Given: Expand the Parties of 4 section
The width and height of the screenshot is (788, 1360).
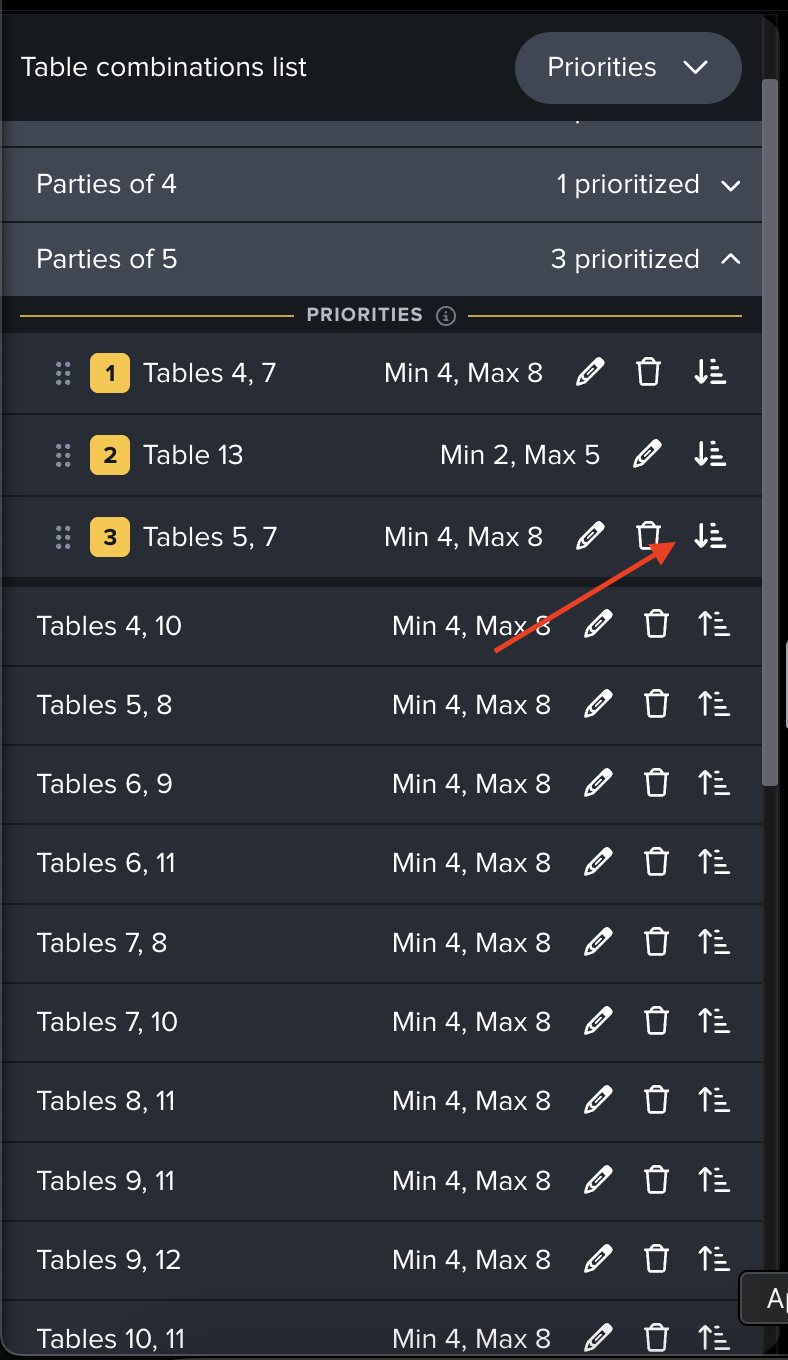Looking at the screenshot, I should (731, 185).
